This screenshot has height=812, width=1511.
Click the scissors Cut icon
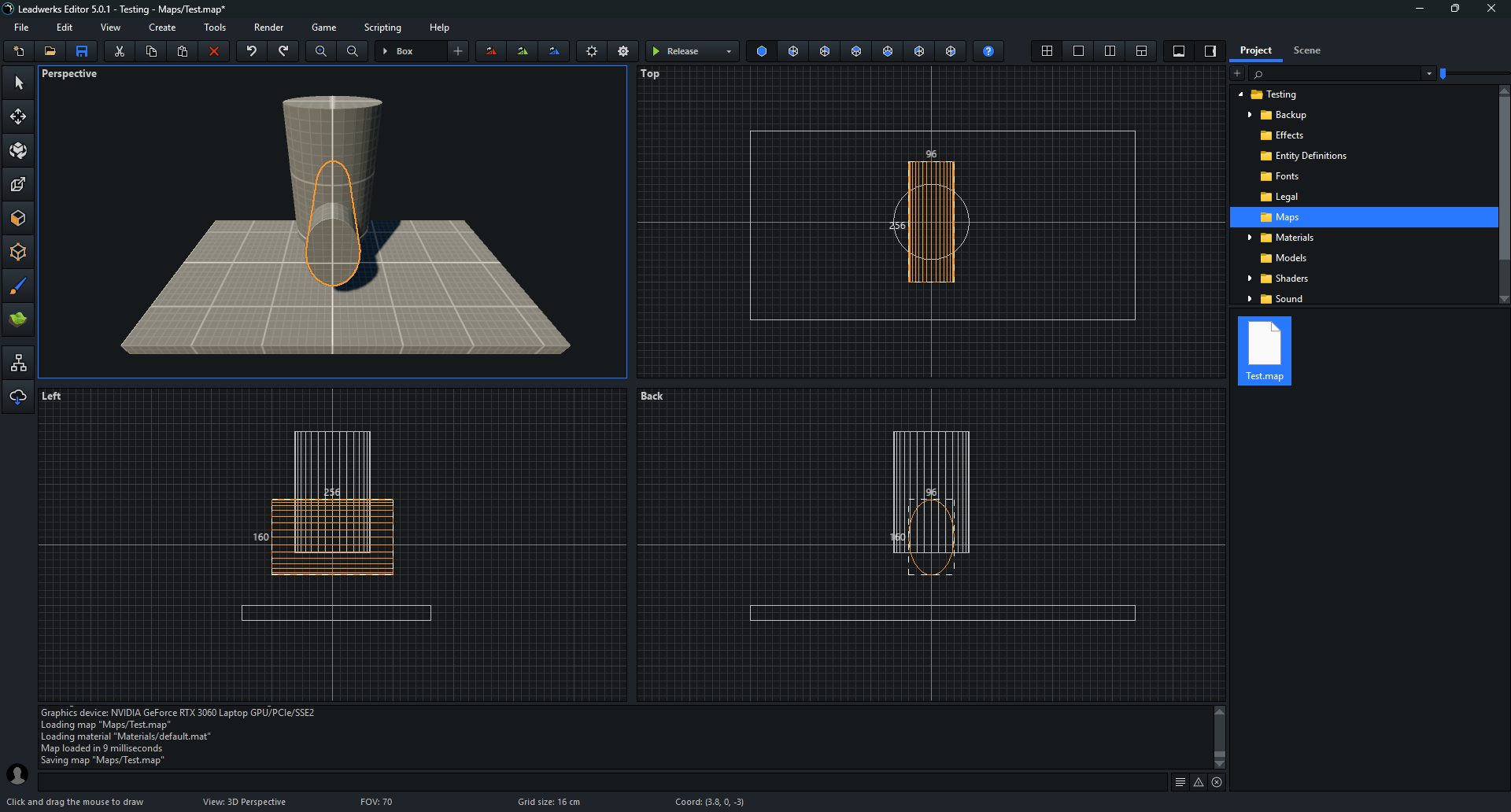(x=120, y=51)
